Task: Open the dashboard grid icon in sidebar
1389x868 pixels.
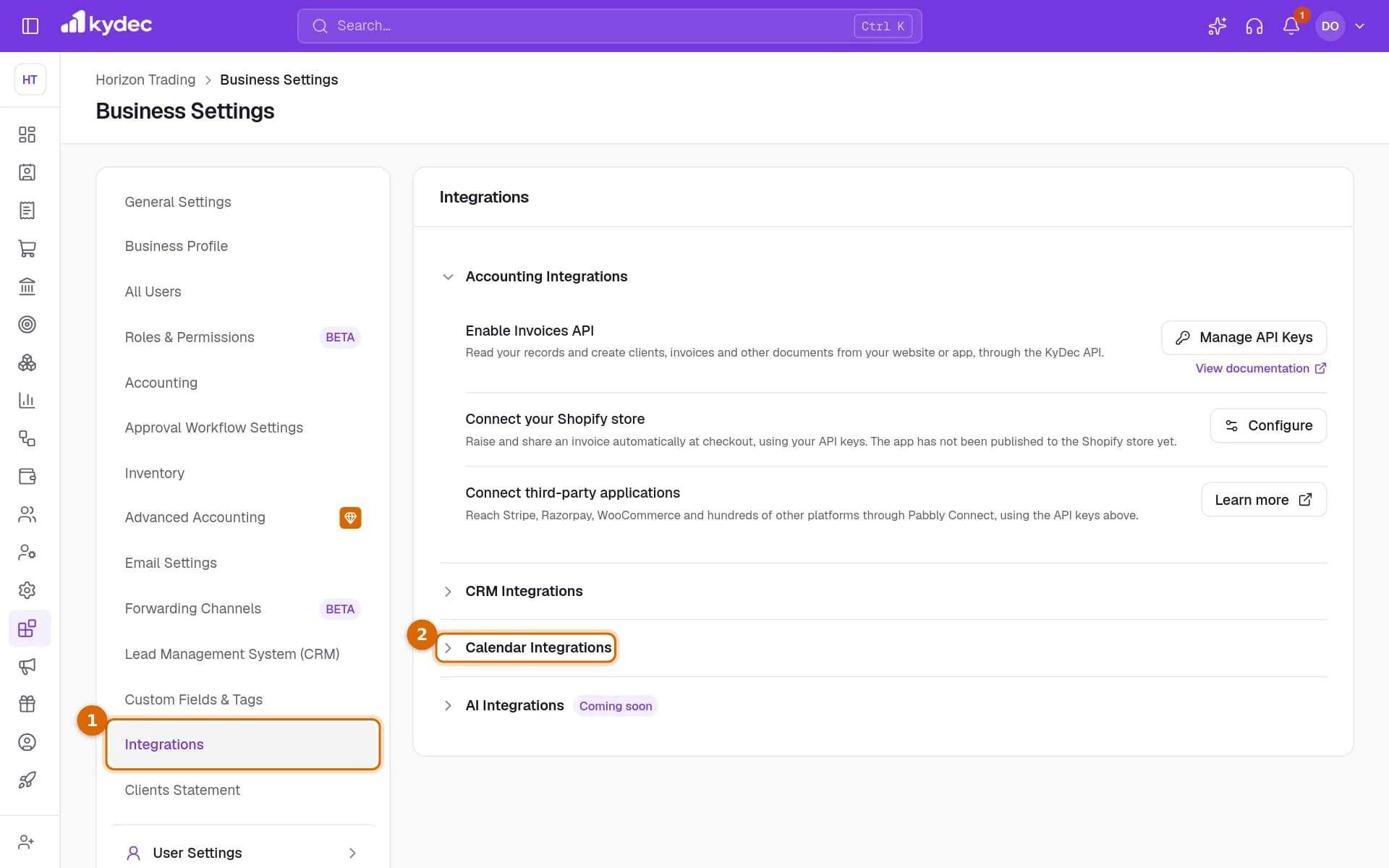Action: point(27,135)
